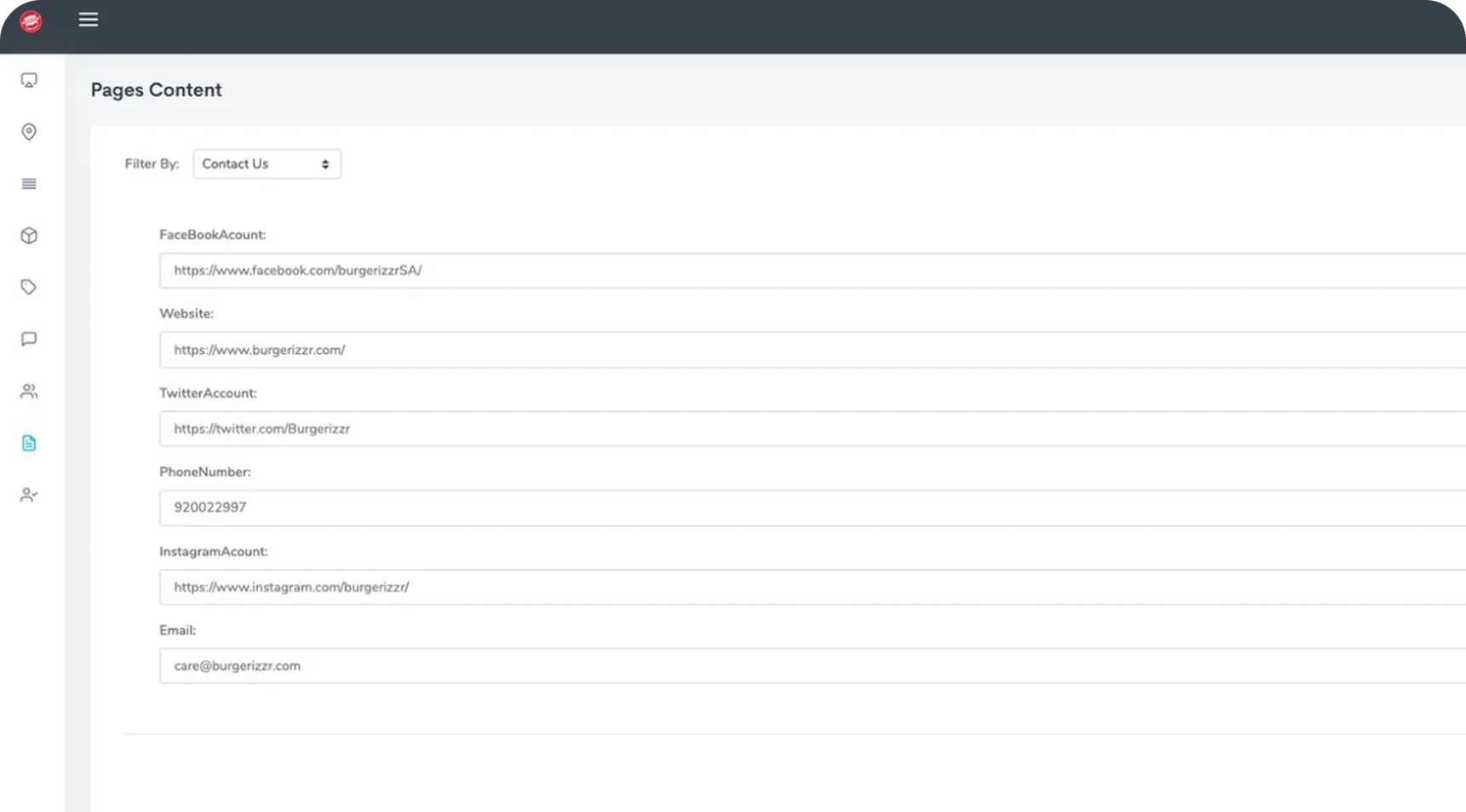The height and width of the screenshot is (812, 1466).
Task: Focus the Email field with care@burgerizzr.com
Action: [809, 666]
